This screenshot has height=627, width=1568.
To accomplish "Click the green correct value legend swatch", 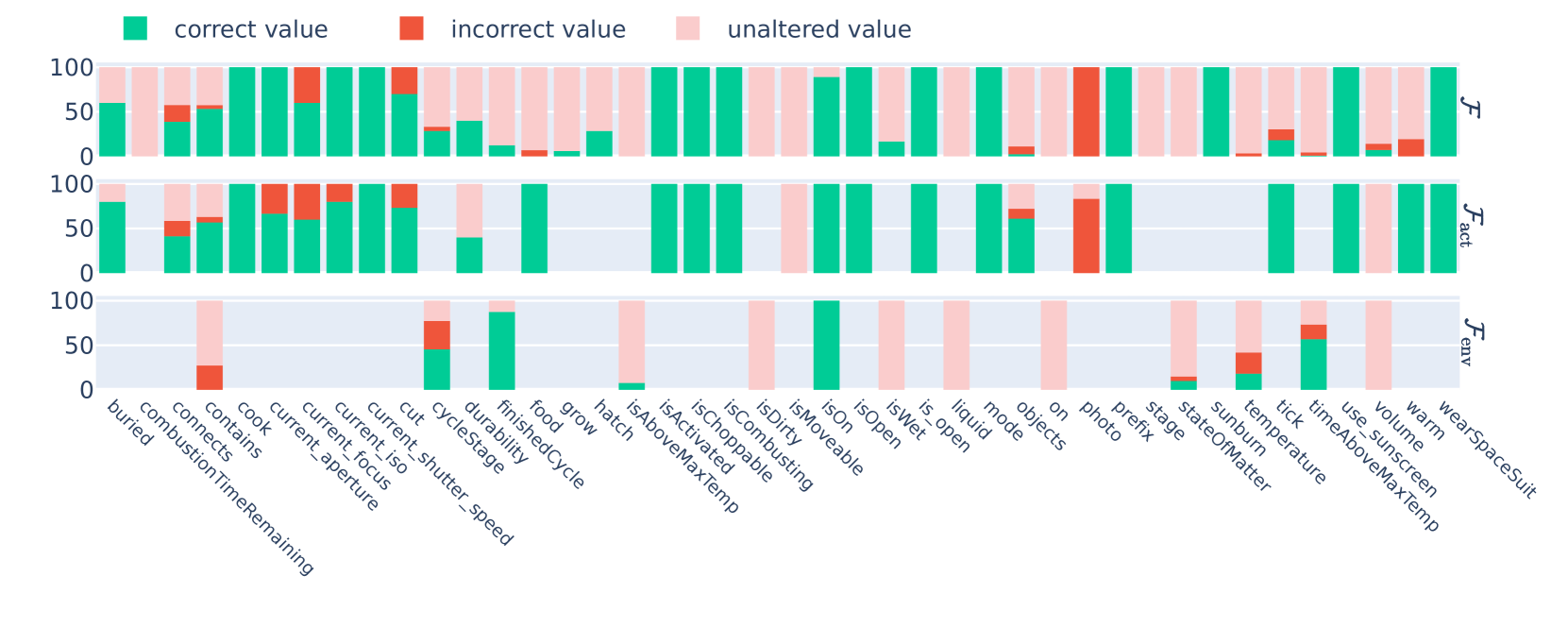I will click(x=135, y=28).
